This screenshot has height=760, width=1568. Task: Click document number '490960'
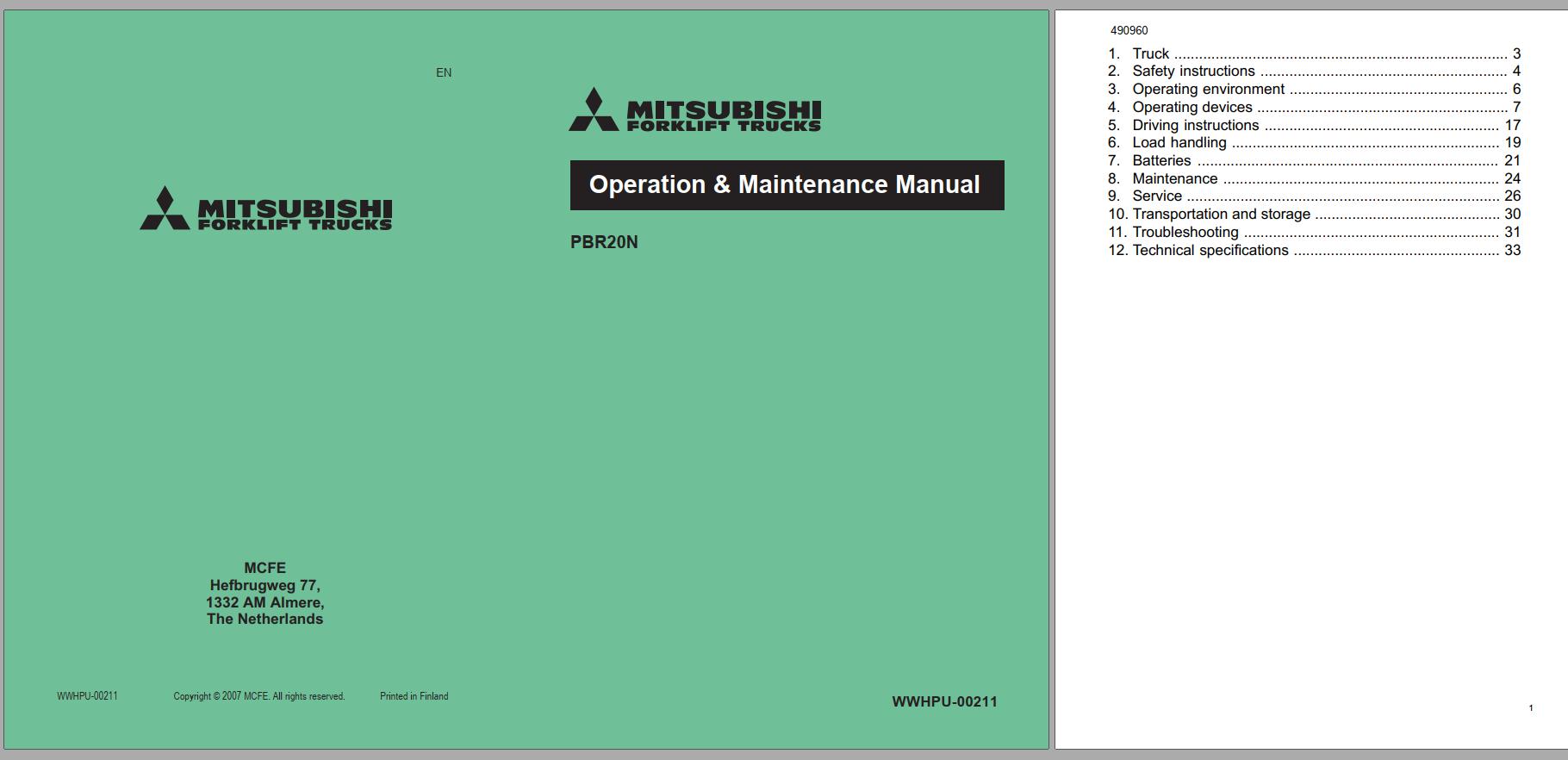point(1129,30)
